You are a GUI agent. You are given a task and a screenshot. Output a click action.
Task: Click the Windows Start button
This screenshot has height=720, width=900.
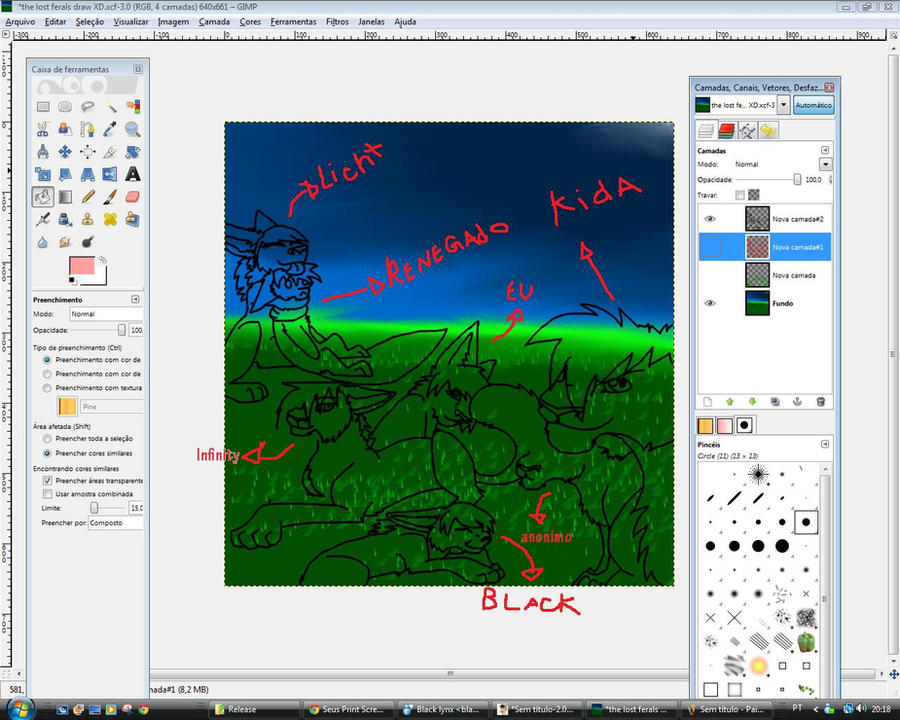[x=20, y=710]
